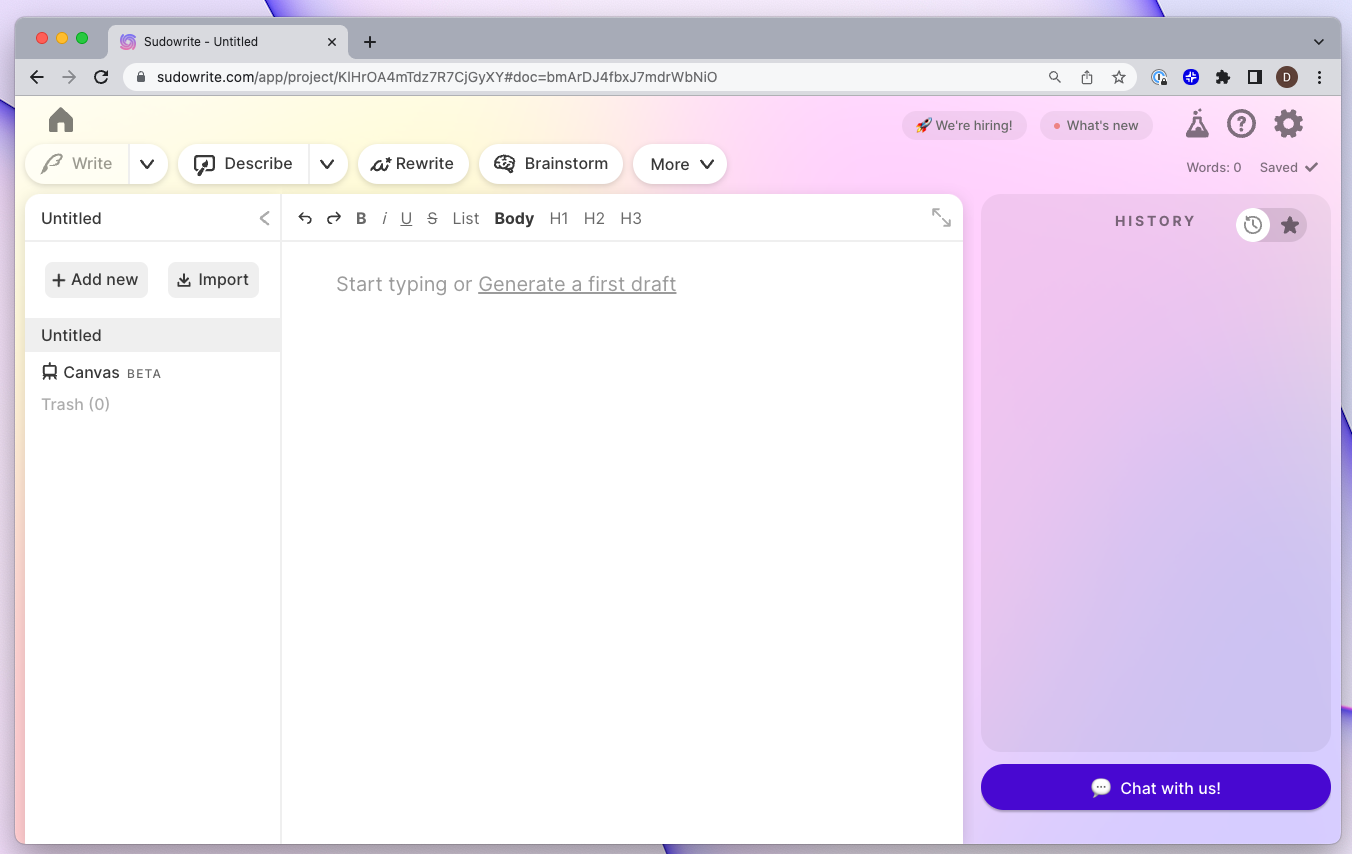This screenshot has width=1352, height=854.
Task: Click the Words: 0 counter
Action: 1214,168
